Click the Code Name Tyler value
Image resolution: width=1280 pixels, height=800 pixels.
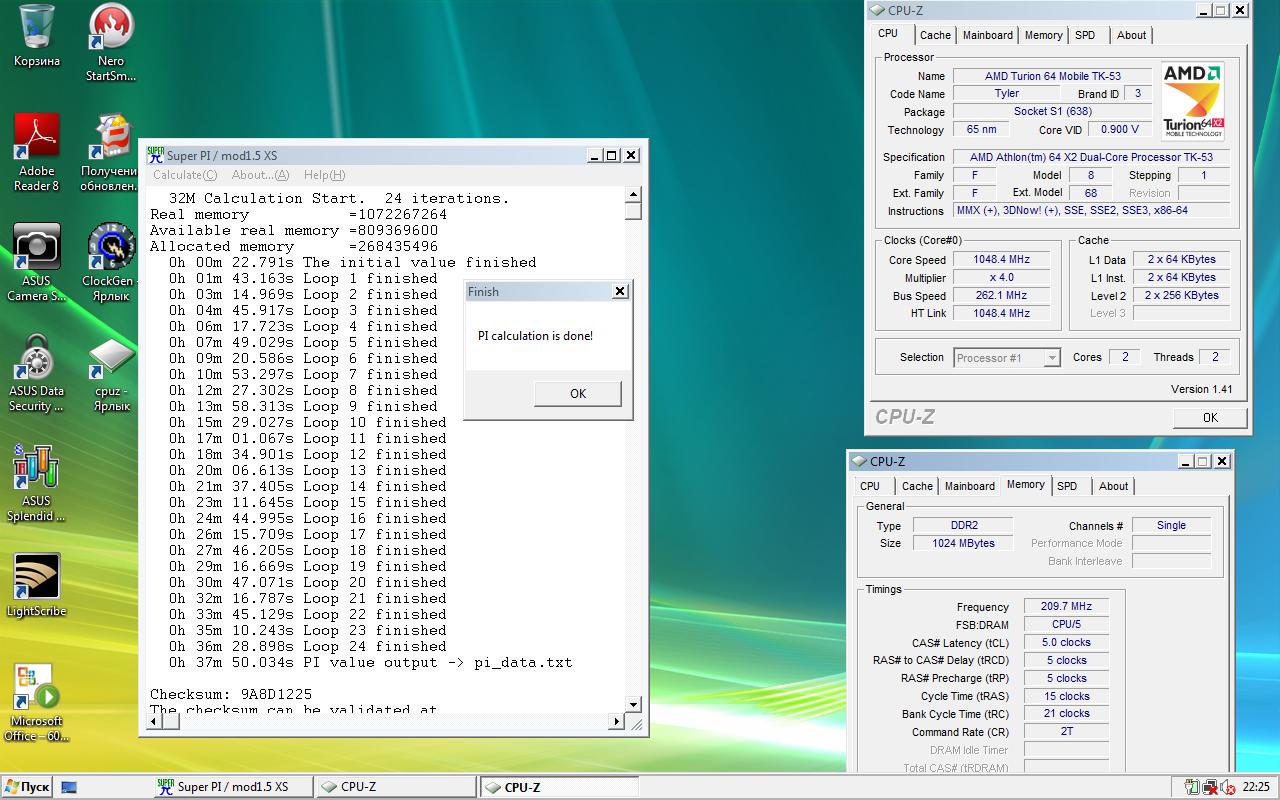1007,93
